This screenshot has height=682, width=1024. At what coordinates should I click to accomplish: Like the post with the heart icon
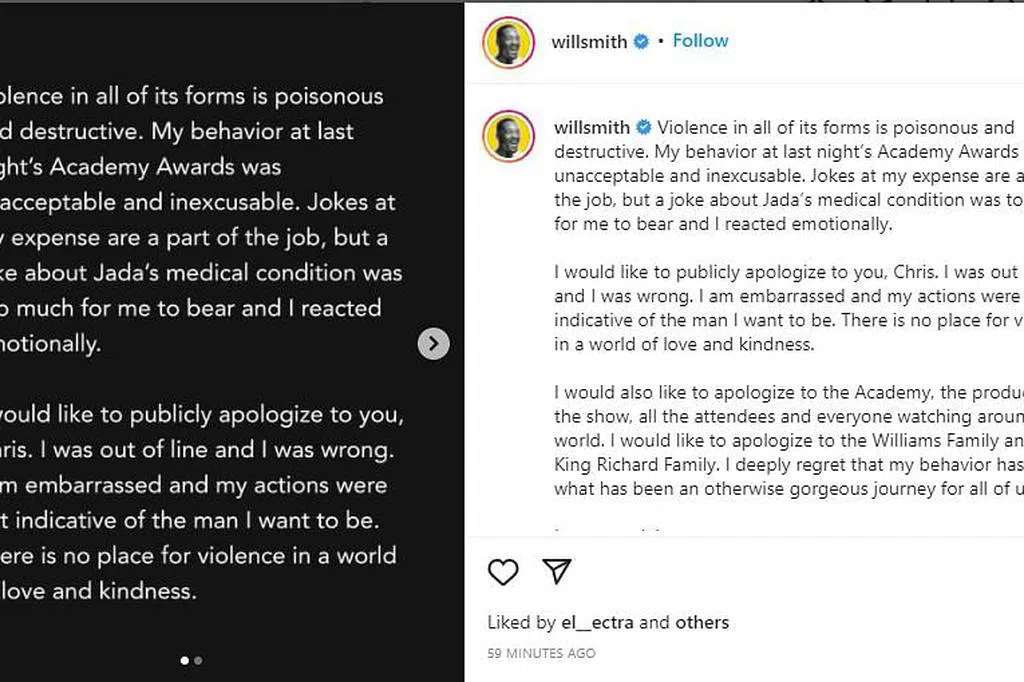pyautogui.click(x=503, y=571)
